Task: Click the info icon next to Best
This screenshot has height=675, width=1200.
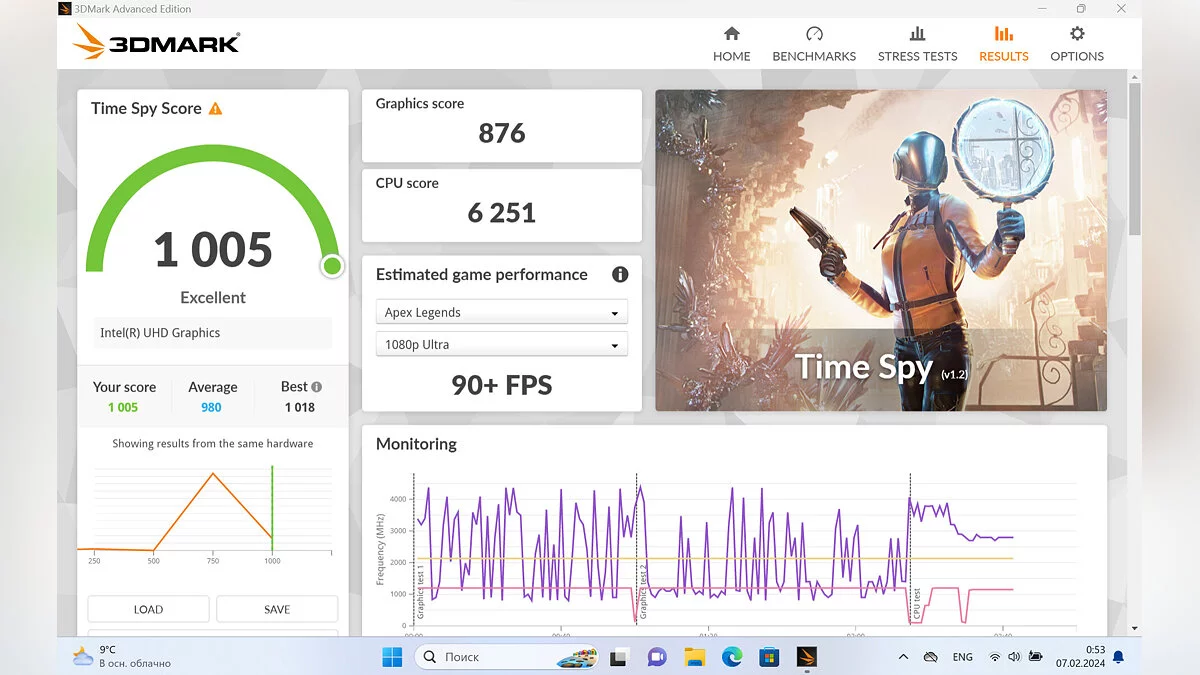Action: pos(317,387)
